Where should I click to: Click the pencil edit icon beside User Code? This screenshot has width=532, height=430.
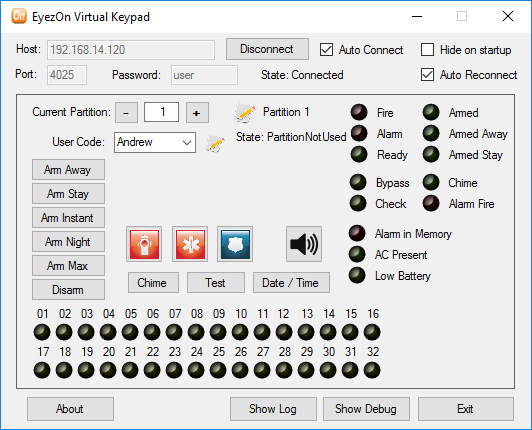(x=216, y=143)
